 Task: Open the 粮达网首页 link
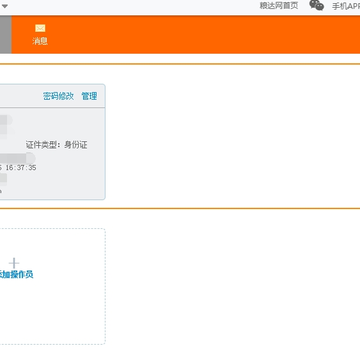coord(279,6)
